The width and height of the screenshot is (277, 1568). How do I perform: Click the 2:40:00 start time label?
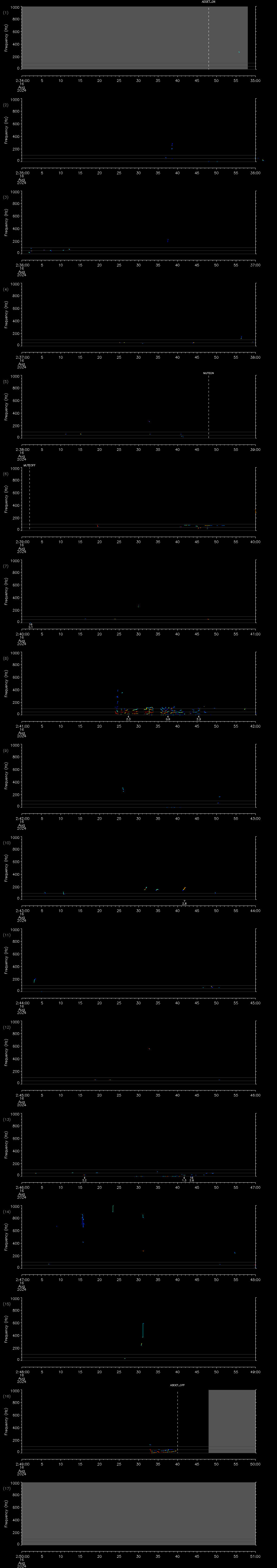(22, 634)
